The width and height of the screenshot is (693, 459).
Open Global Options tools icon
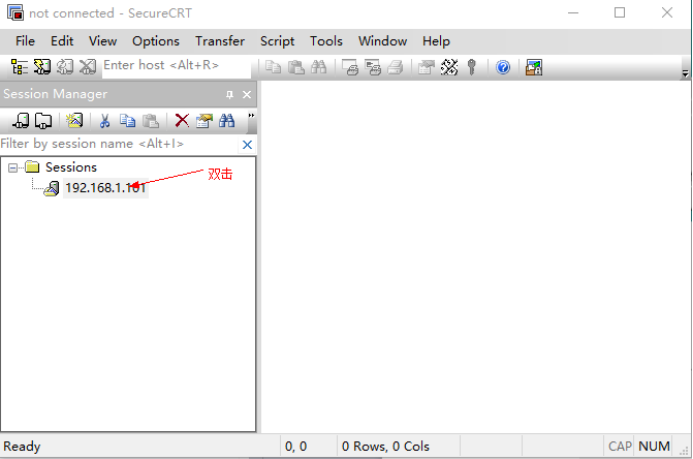point(449,67)
